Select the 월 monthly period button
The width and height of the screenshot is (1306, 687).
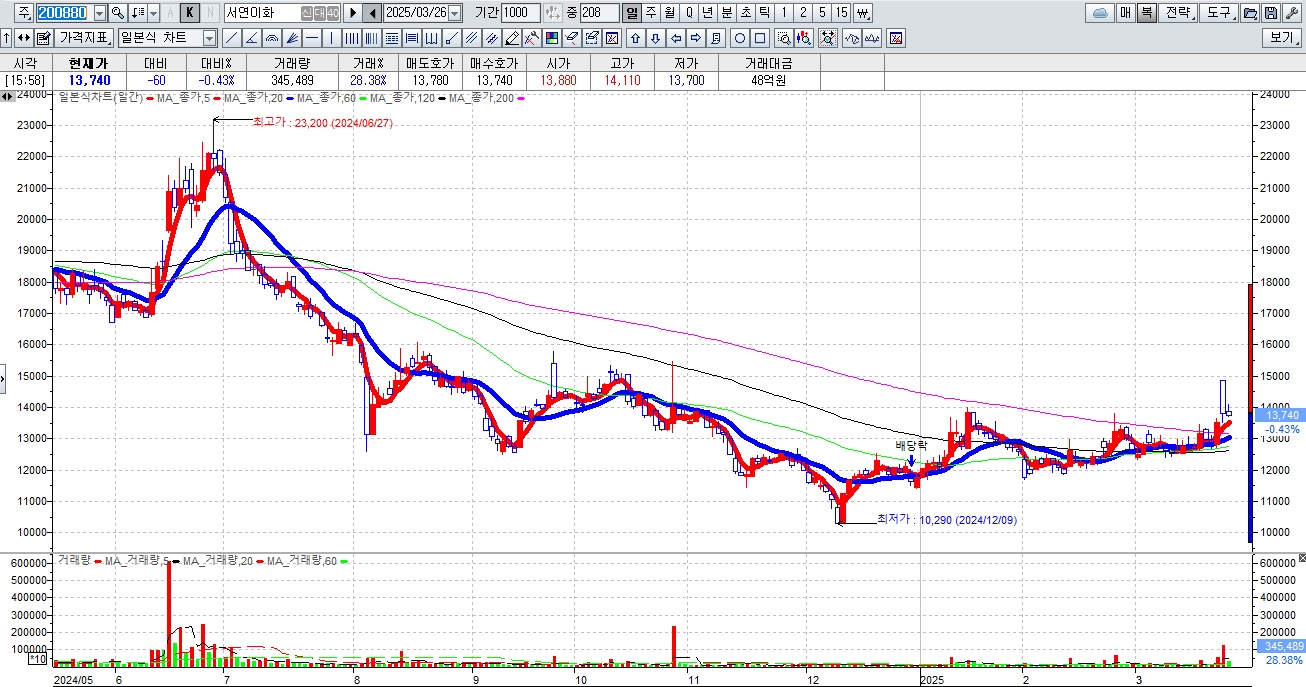pos(670,13)
